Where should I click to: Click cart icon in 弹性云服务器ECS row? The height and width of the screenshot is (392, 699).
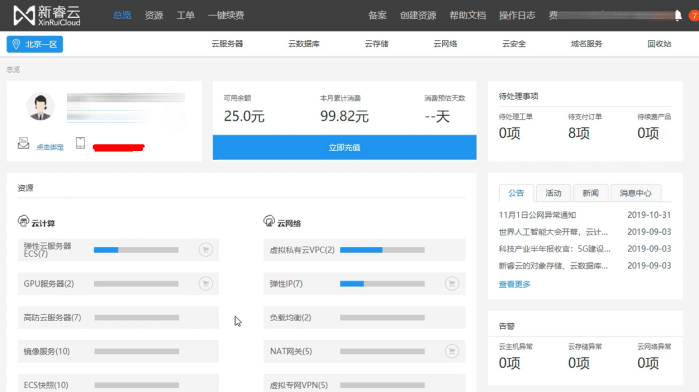(x=206, y=250)
